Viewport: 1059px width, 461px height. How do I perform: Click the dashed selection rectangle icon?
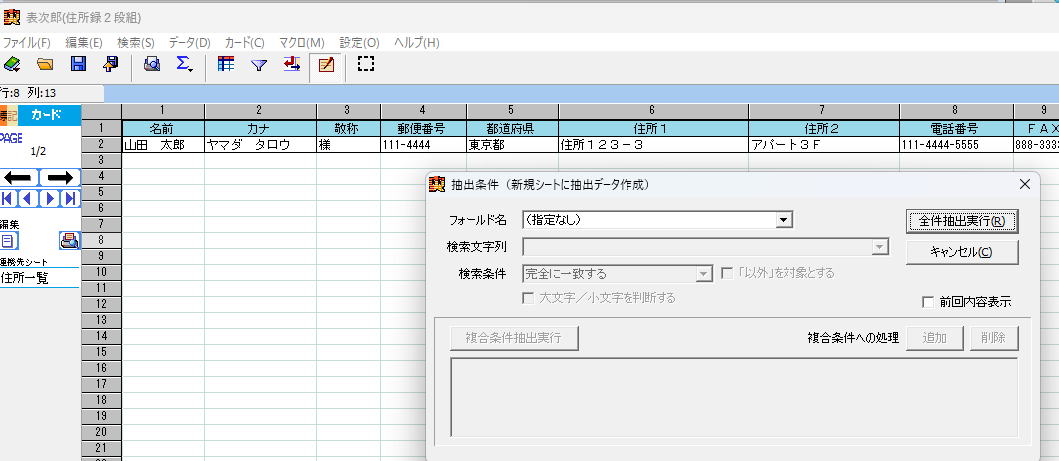coord(367,64)
